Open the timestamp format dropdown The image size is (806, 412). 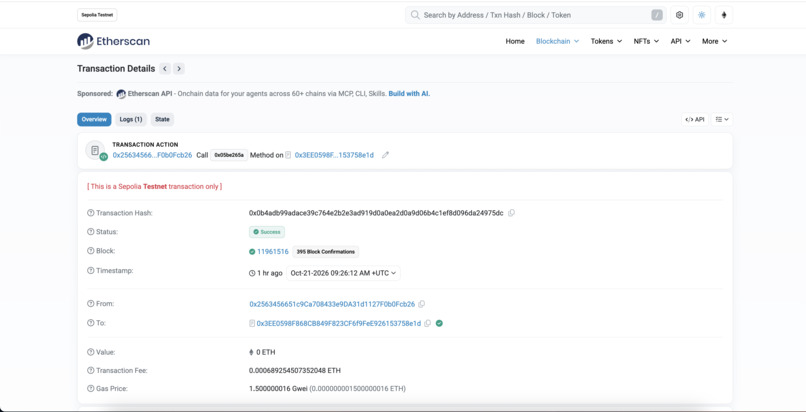(343, 273)
